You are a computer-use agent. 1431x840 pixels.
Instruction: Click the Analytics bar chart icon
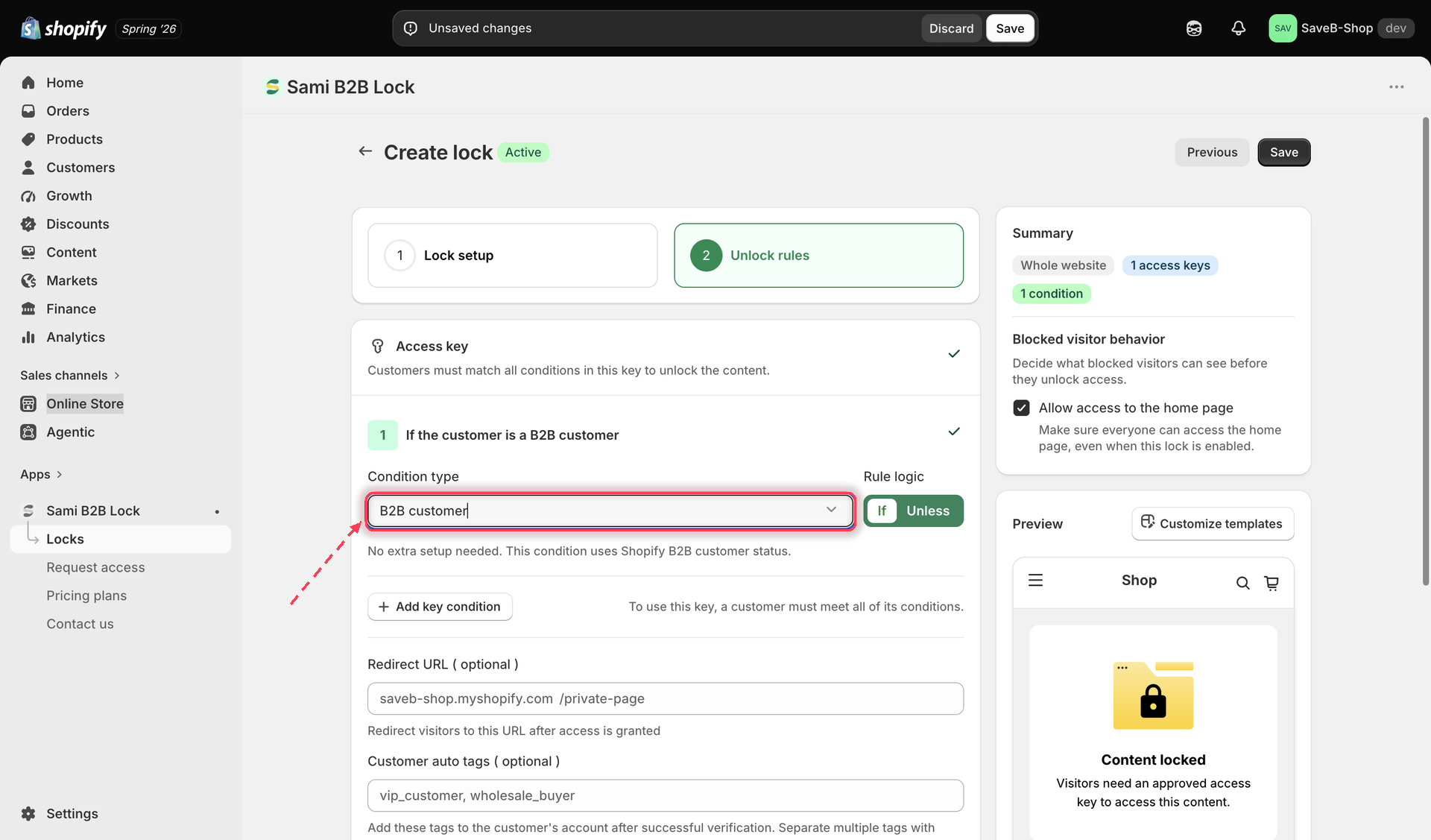(x=28, y=338)
